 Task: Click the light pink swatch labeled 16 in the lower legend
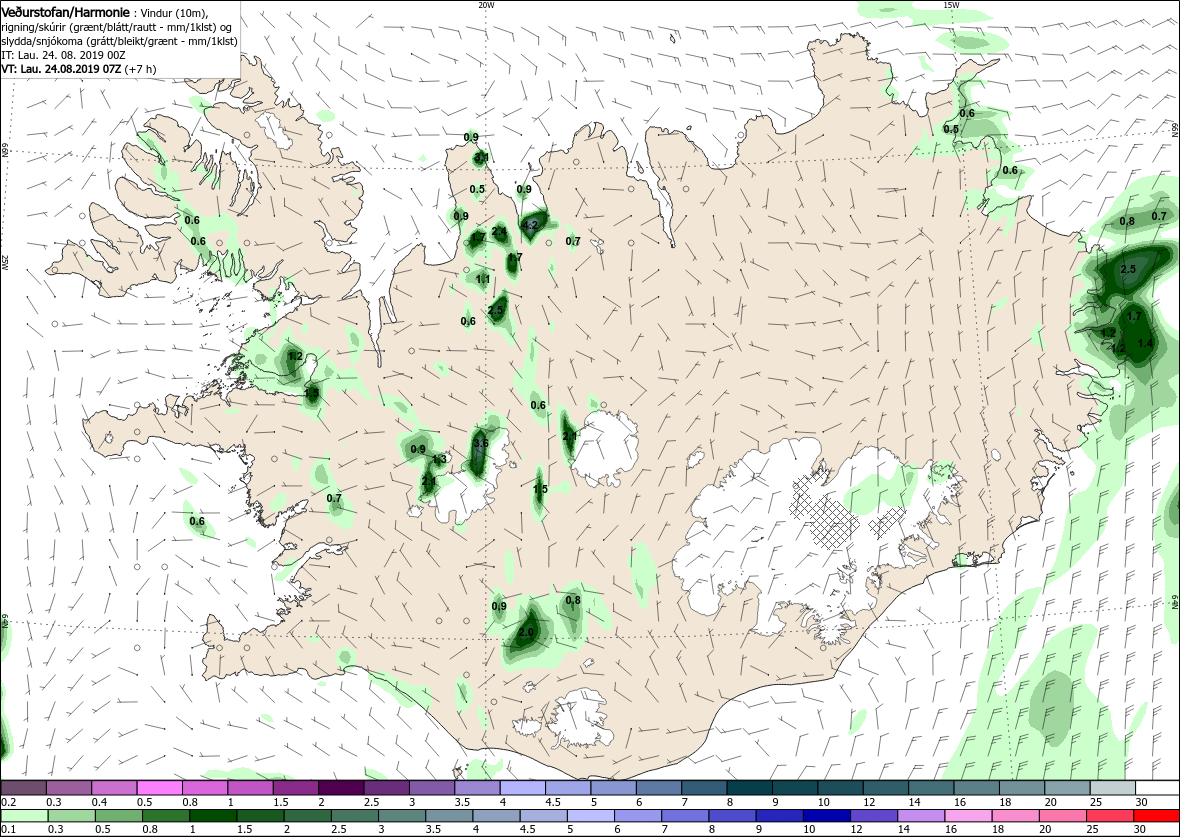pyautogui.click(x=968, y=816)
